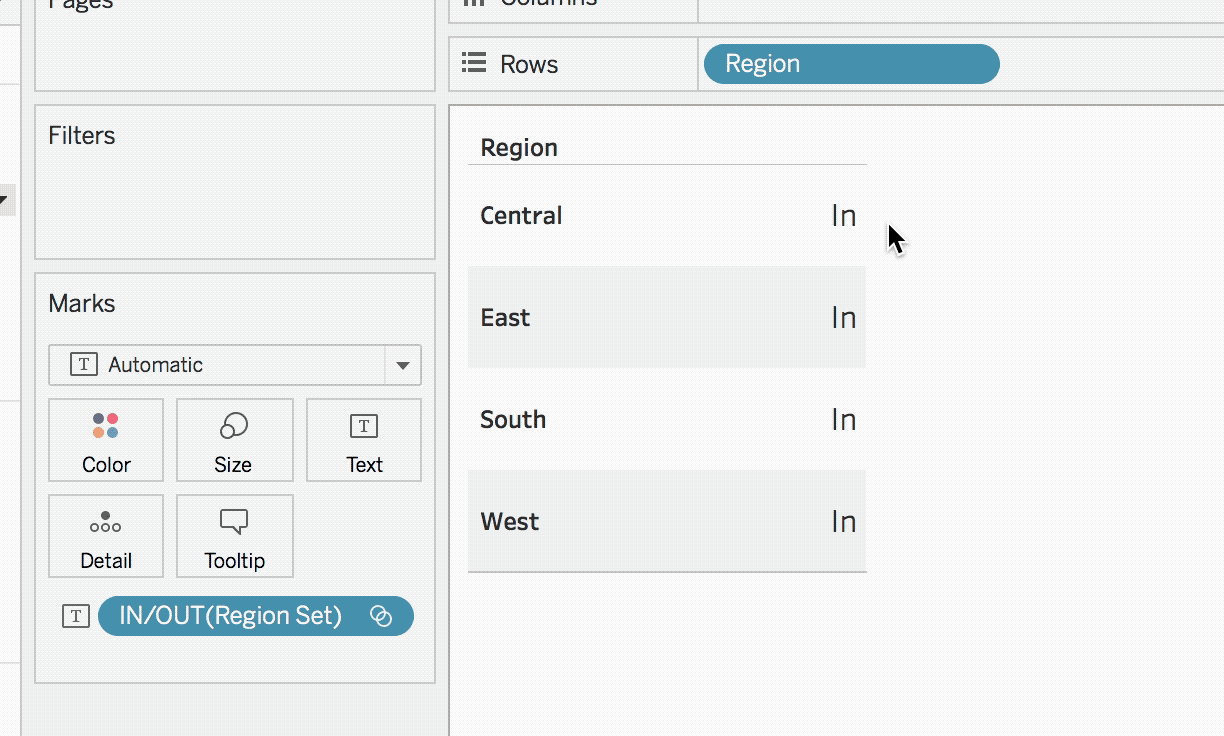
Task: Select the Region pill in Rows shelf
Action: point(850,64)
